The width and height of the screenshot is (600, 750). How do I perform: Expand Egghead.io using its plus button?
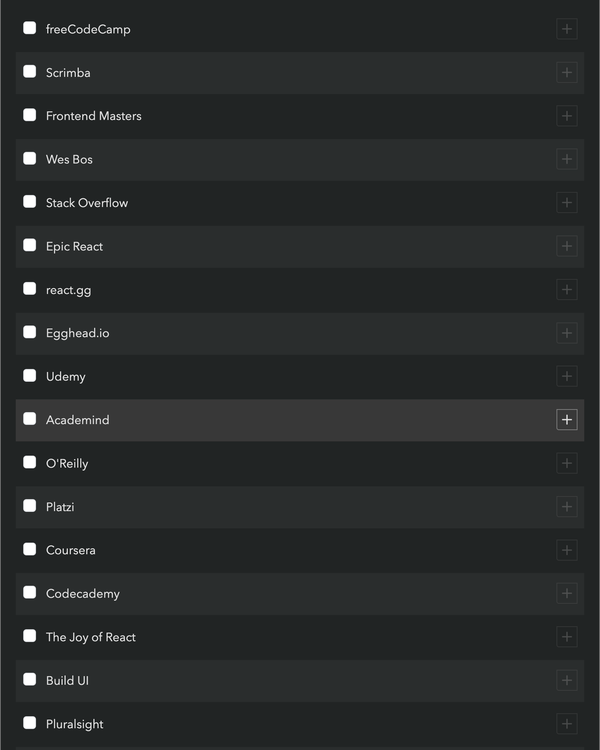pos(566,333)
